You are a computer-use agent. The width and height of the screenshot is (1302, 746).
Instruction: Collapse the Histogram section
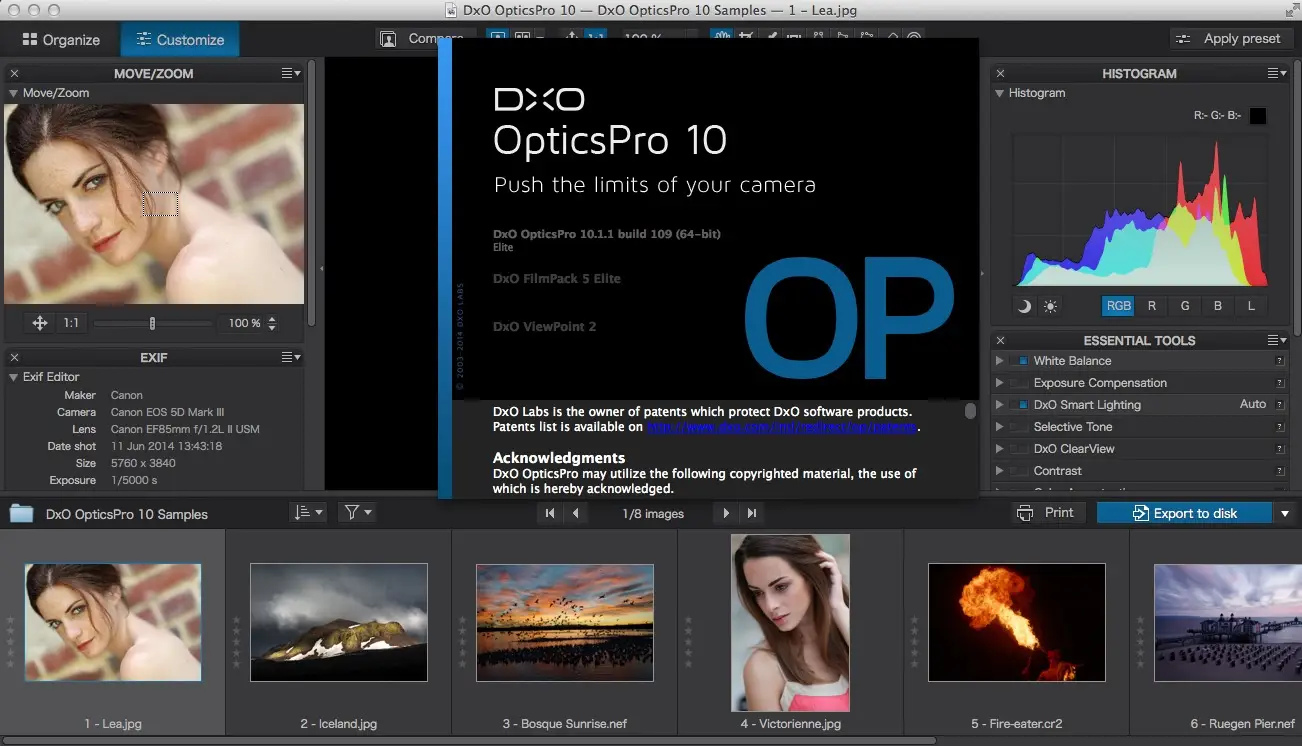(x=1000, y=93)
